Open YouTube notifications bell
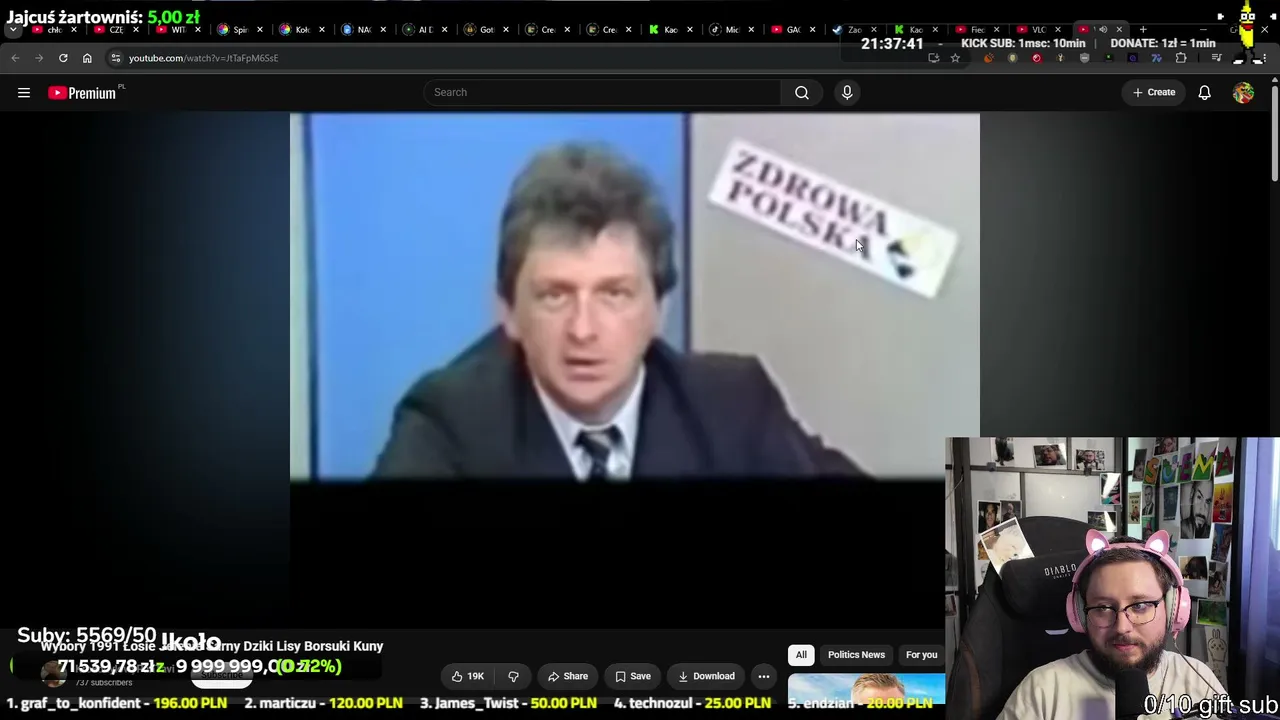This screenshot has width=1280, height=720. click(x=1205, y=92)
